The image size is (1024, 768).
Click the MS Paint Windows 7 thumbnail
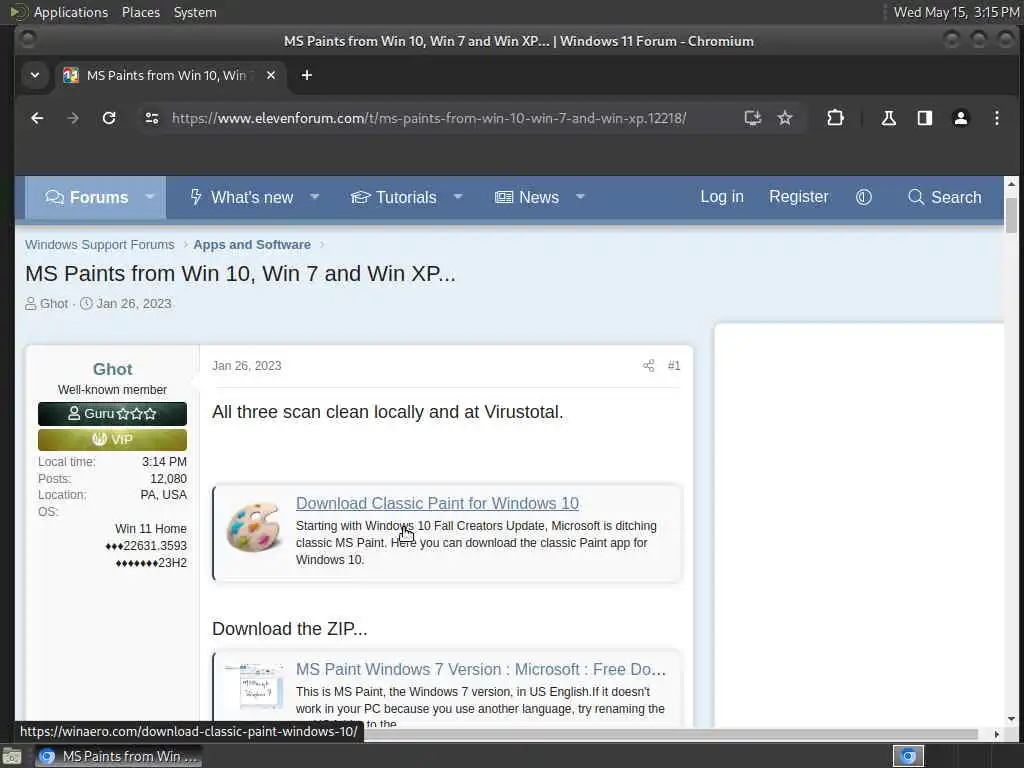tap(253, 686)
